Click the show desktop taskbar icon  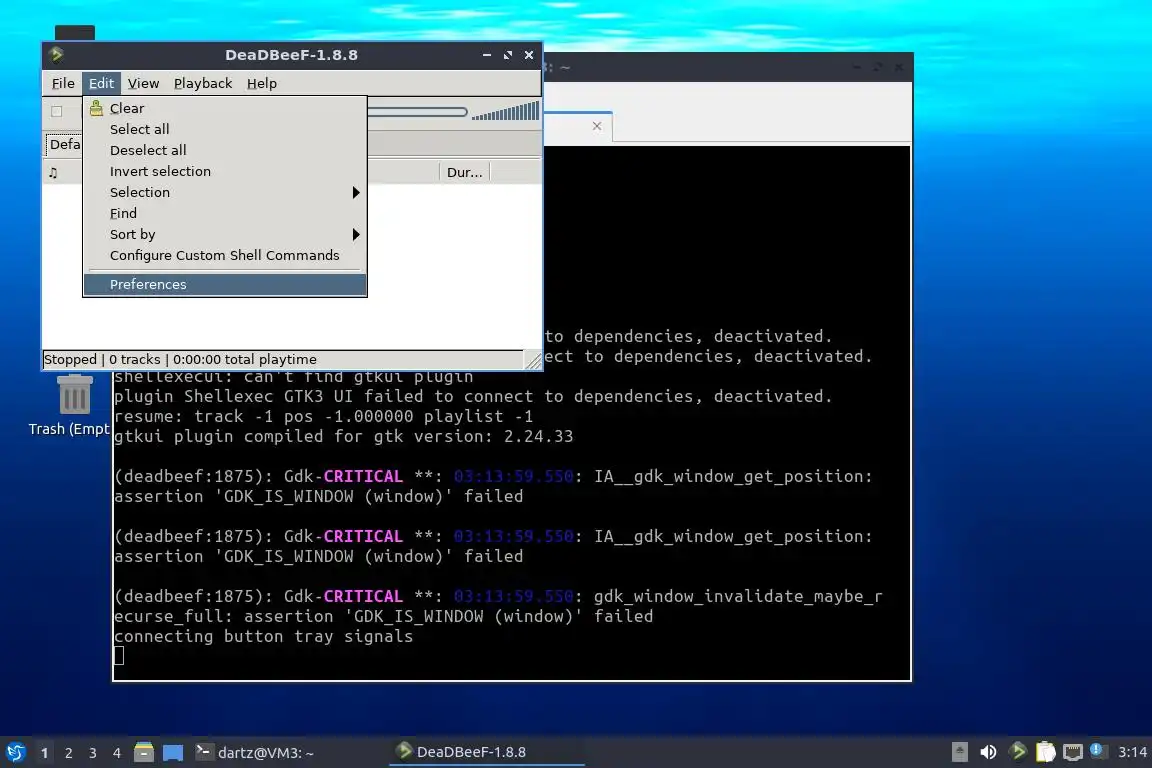173,752
